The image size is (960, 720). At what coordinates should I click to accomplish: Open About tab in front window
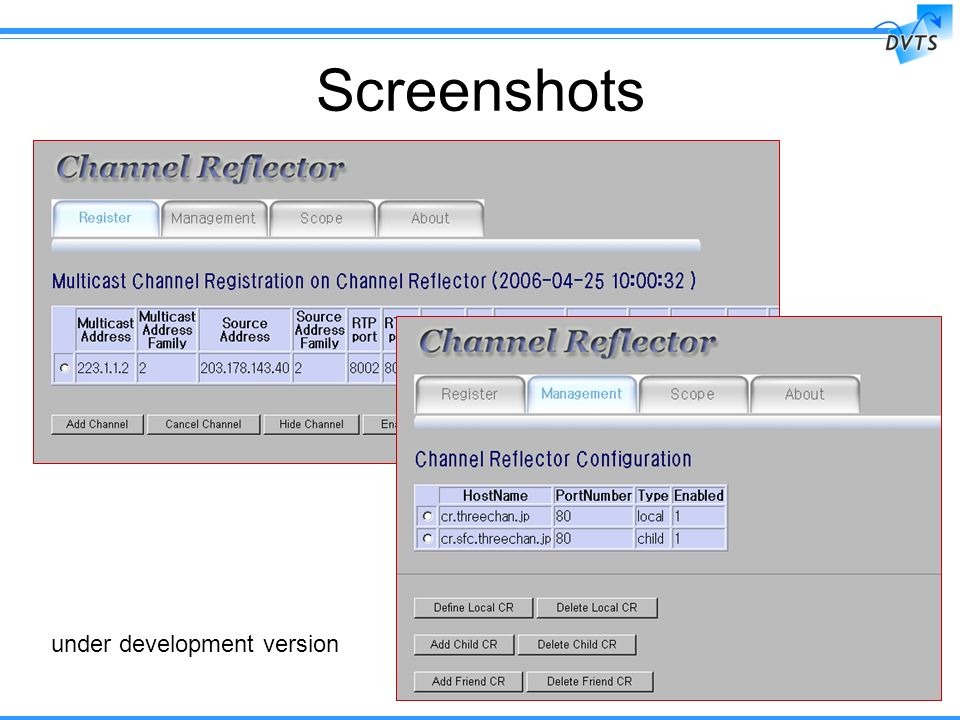(804, 394)
